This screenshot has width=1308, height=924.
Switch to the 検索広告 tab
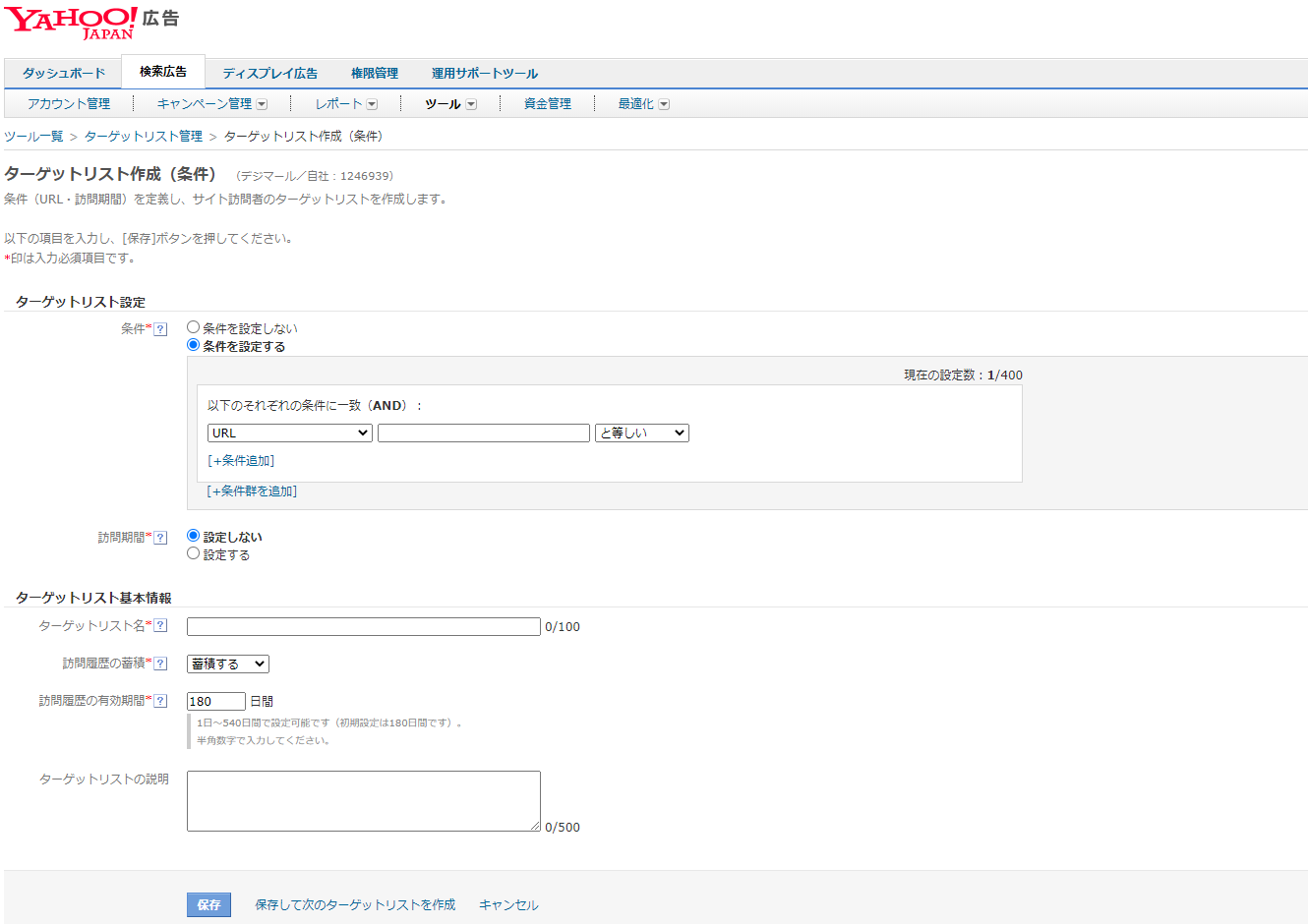click(x=163, y=72)
